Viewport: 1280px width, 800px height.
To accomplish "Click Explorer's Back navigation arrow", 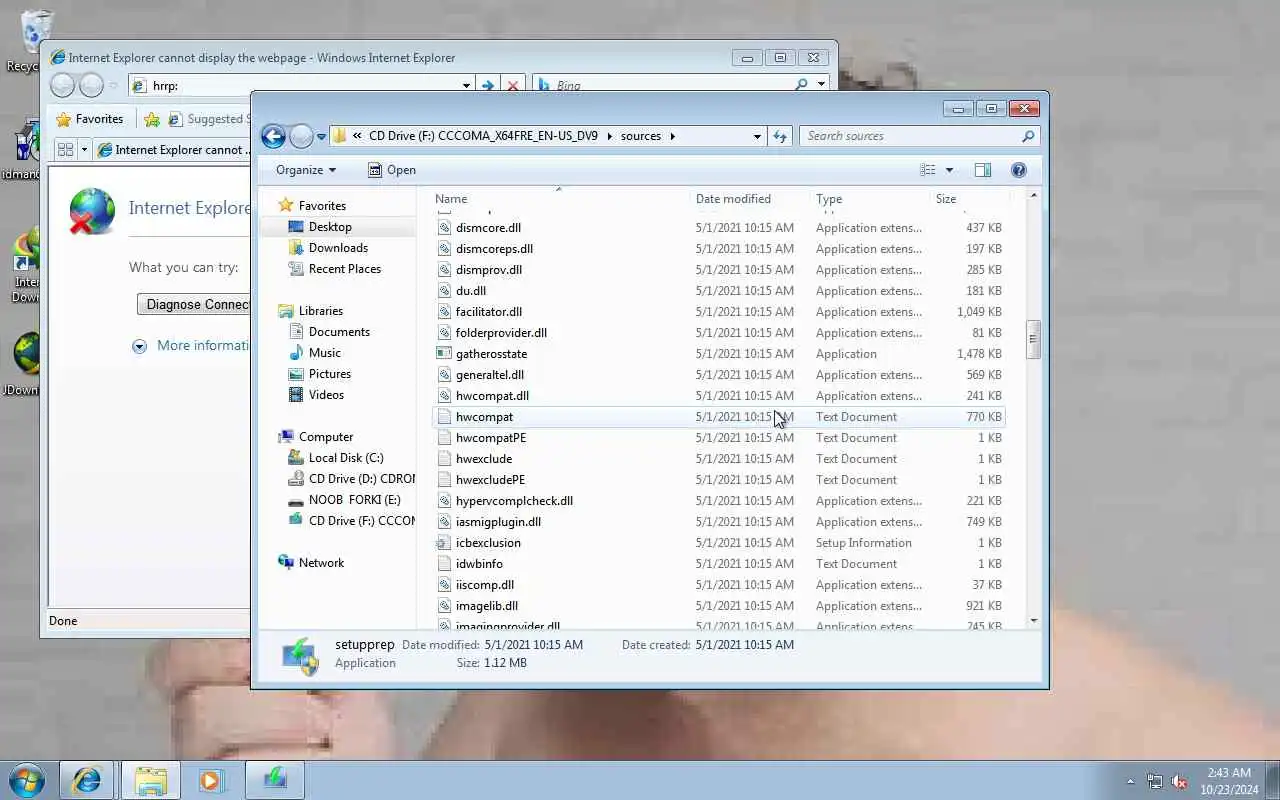I will 273,136.
